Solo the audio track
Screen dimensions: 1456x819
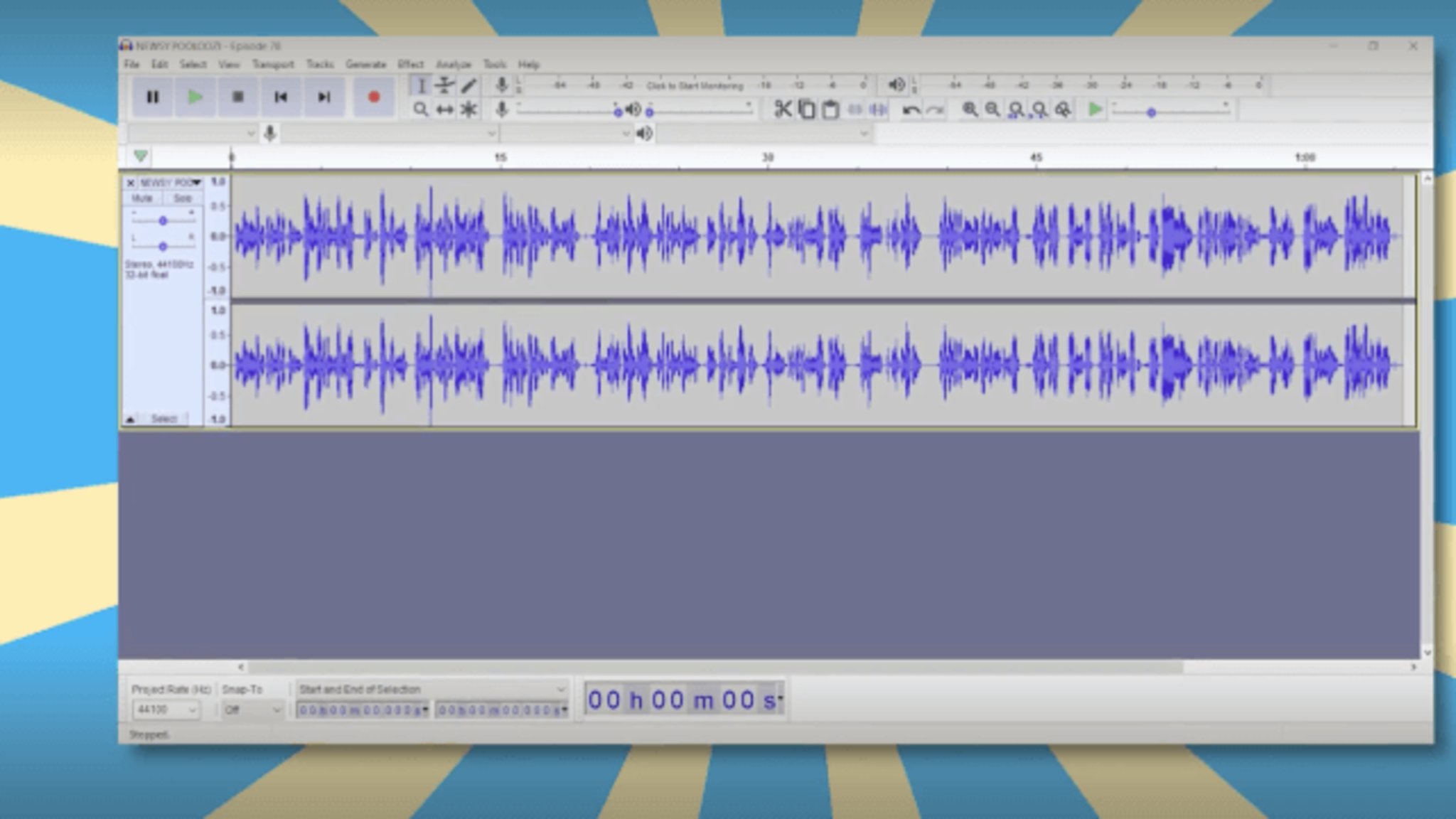click(183, 198)
